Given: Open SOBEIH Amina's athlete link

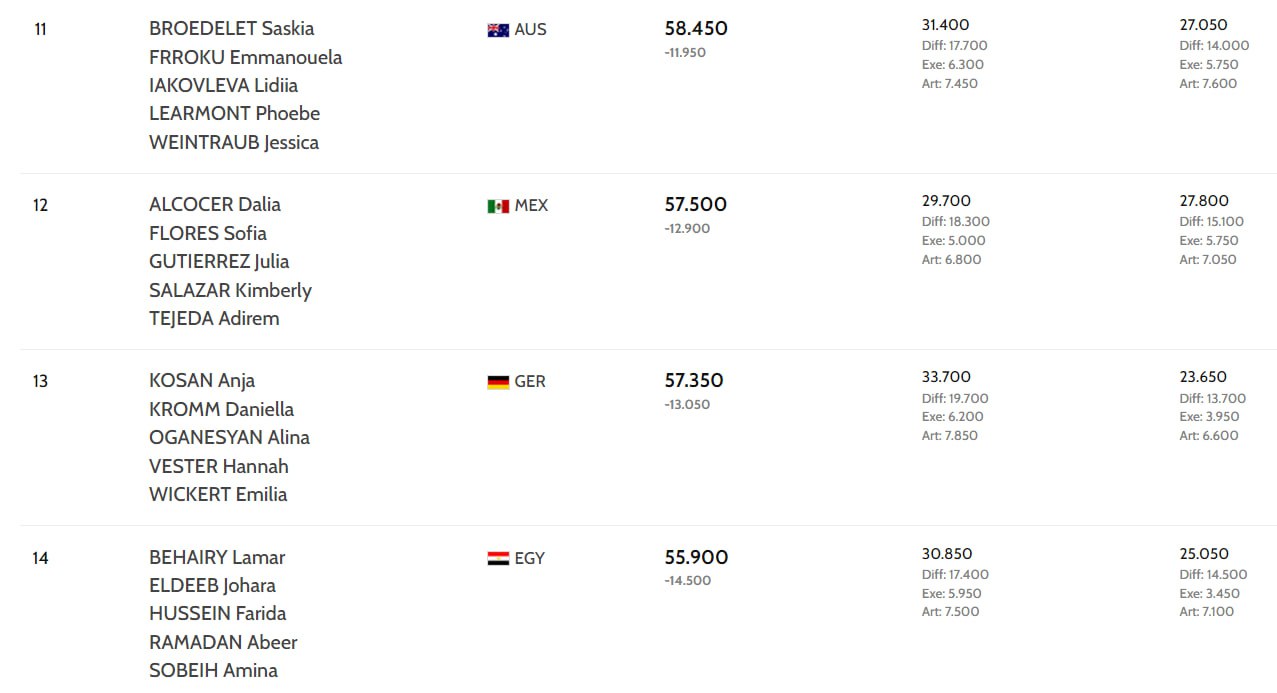Looking at the screenshot, I should click(x=213, y=670).
